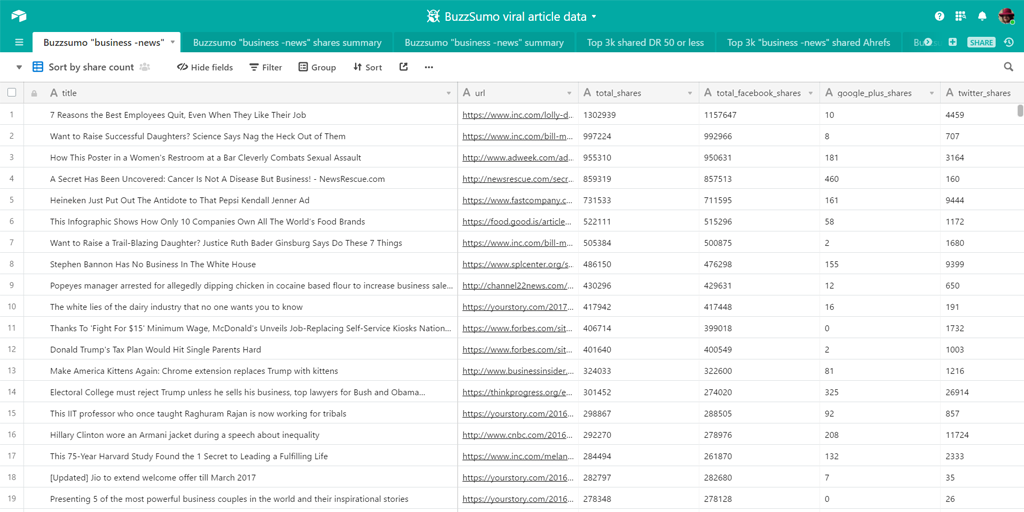Click the title column header

[x=240, y=93]
